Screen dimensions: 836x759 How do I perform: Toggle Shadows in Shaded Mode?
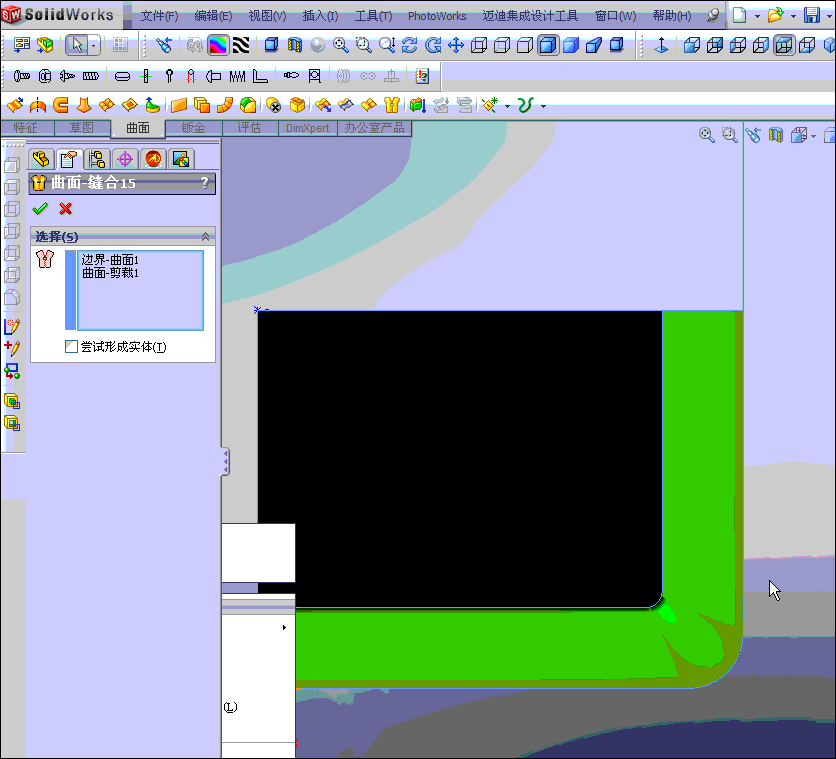[x=617, y=45]
